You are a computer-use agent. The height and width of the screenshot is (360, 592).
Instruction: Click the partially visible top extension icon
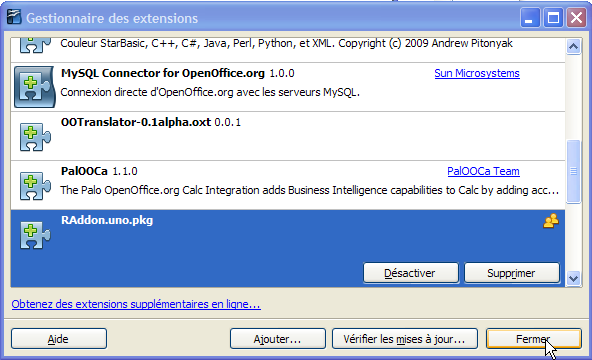pos(35,46)
